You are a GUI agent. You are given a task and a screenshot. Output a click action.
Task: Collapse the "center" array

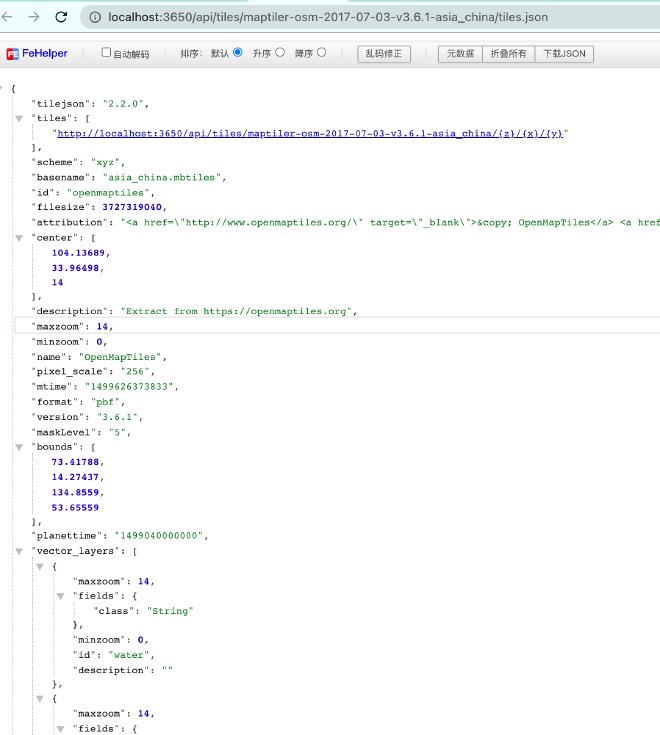coord(19,238)
